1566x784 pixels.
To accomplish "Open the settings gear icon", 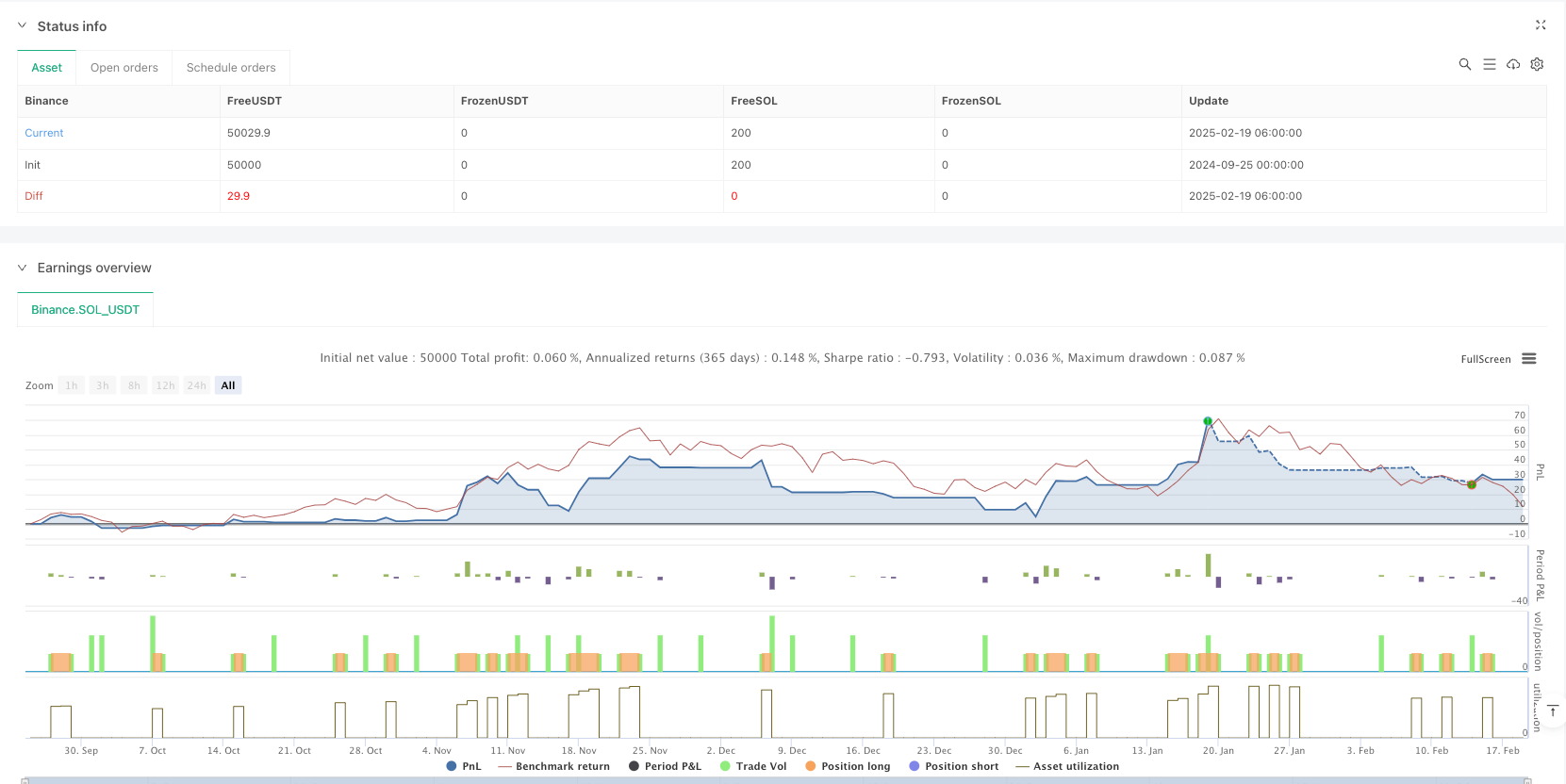I will click(x=1537, y=64).
